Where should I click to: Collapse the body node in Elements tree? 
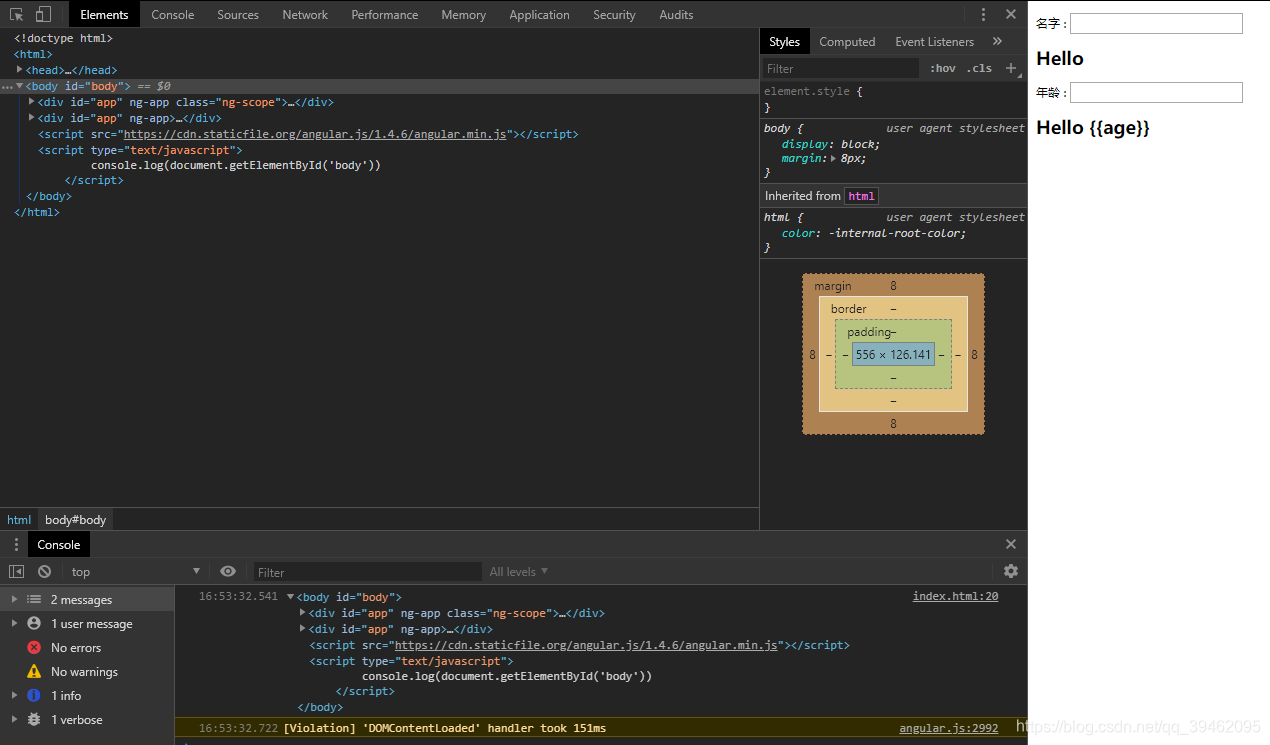[x=20, y=86]
